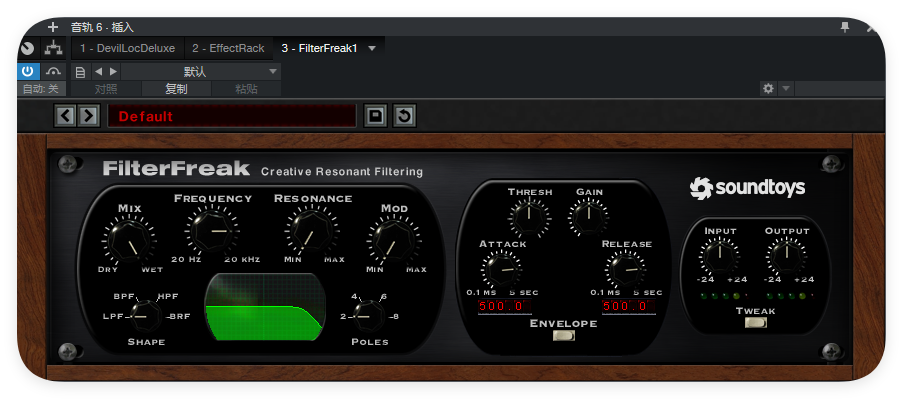Click the 对照 compare button
The image size is (903, 399).
[106, 89]
